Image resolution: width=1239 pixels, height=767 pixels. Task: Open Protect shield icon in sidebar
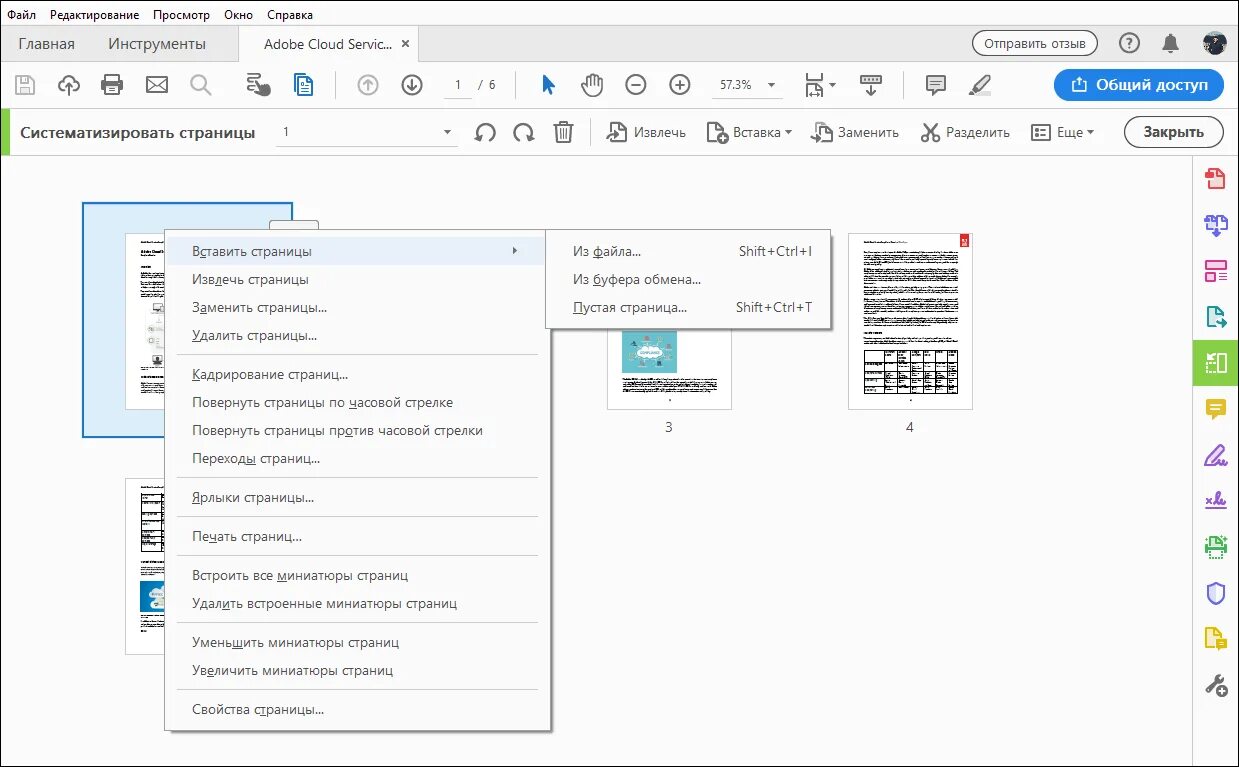(1215, 593)
